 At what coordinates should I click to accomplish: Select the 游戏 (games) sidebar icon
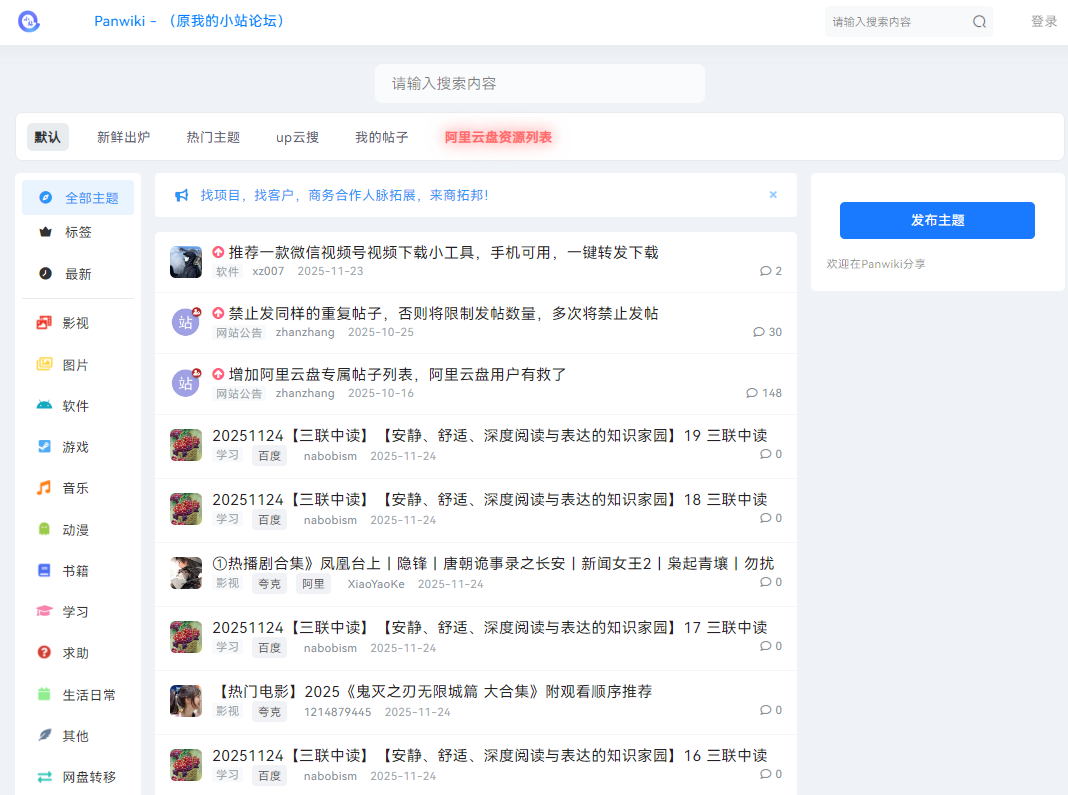coord(43,447)
